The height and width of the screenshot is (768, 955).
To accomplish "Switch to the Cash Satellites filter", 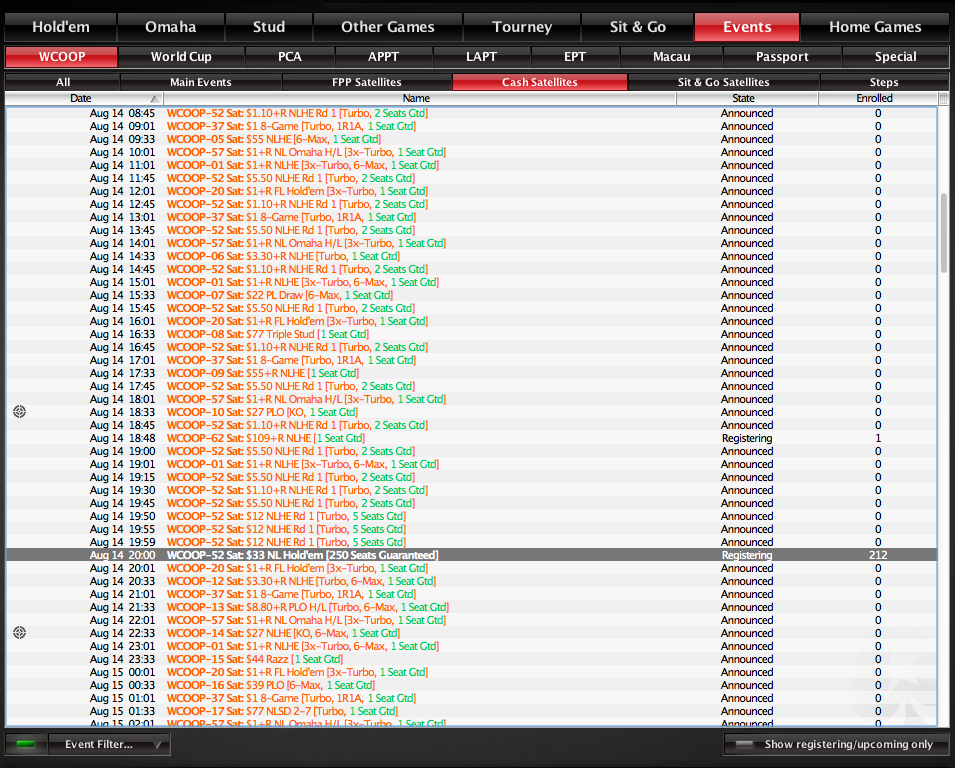I will coord(539,81).
